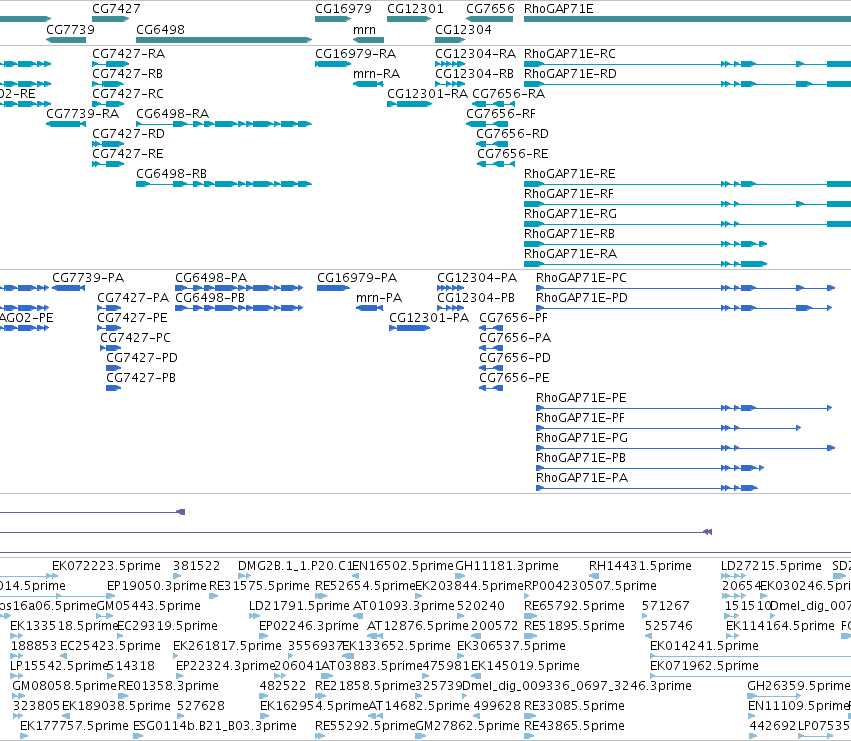This screenshot has height=741, width=851.
Task: Select EST ESG0114b.B21_B03.3prime
Action: [215, 726]
